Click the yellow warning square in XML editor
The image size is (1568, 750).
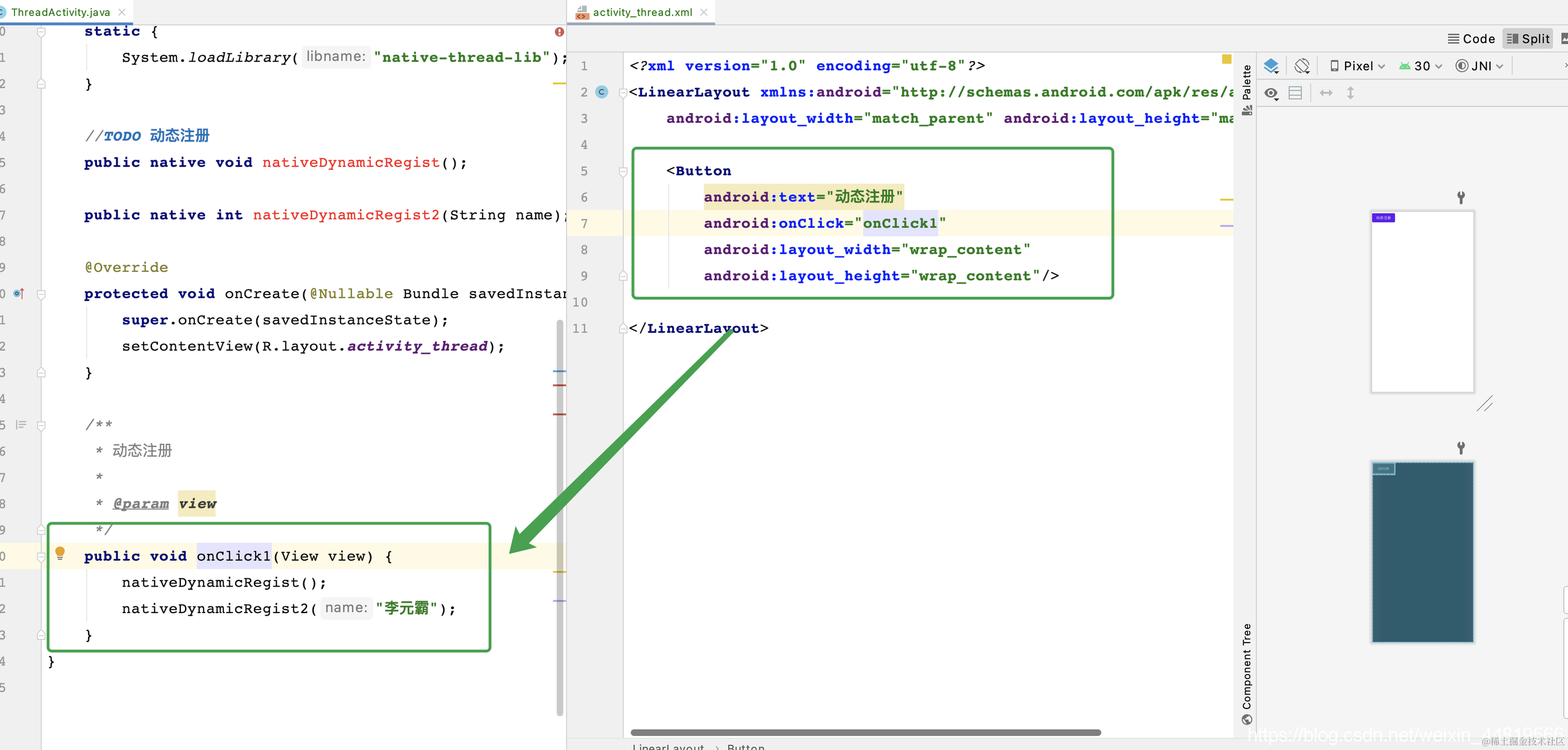pyautogui.click(x=1226, y=59)
